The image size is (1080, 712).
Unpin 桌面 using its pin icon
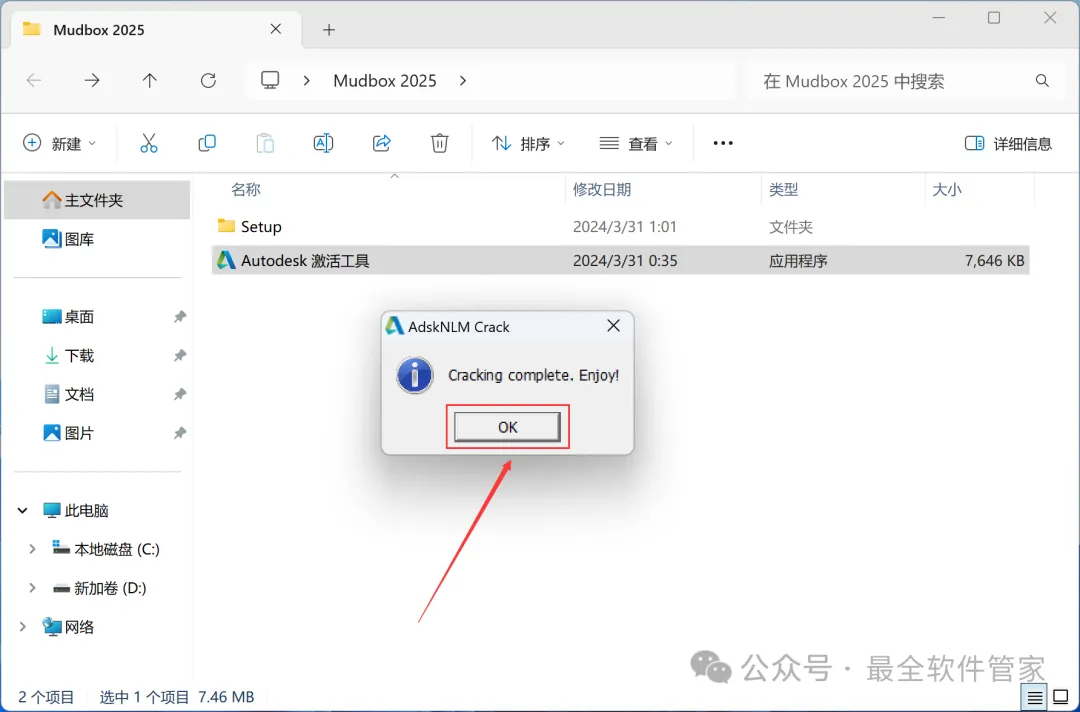[x=179, y=317]
